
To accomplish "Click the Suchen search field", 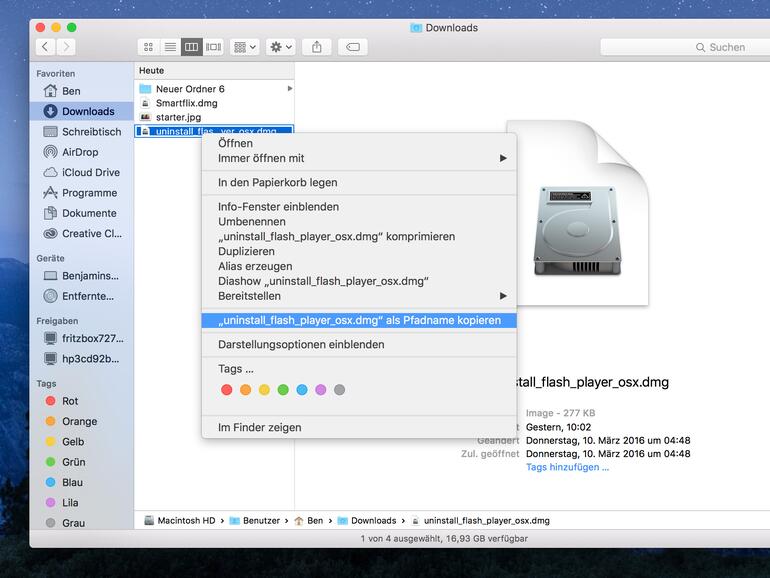I will point(680,47).
